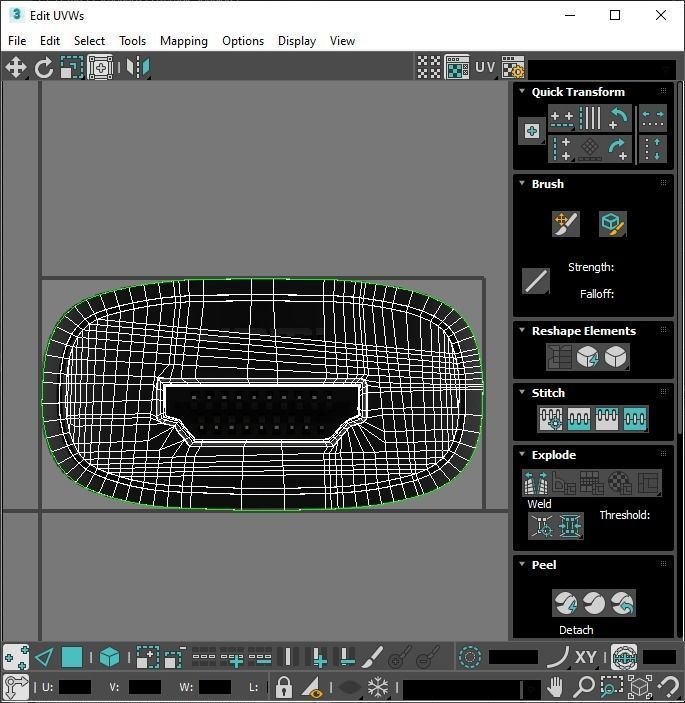Viewport: 685px width, 703px height.
Task: Click Stitch to Target icon
Action: pyautogui.click(x=551, y=419)
